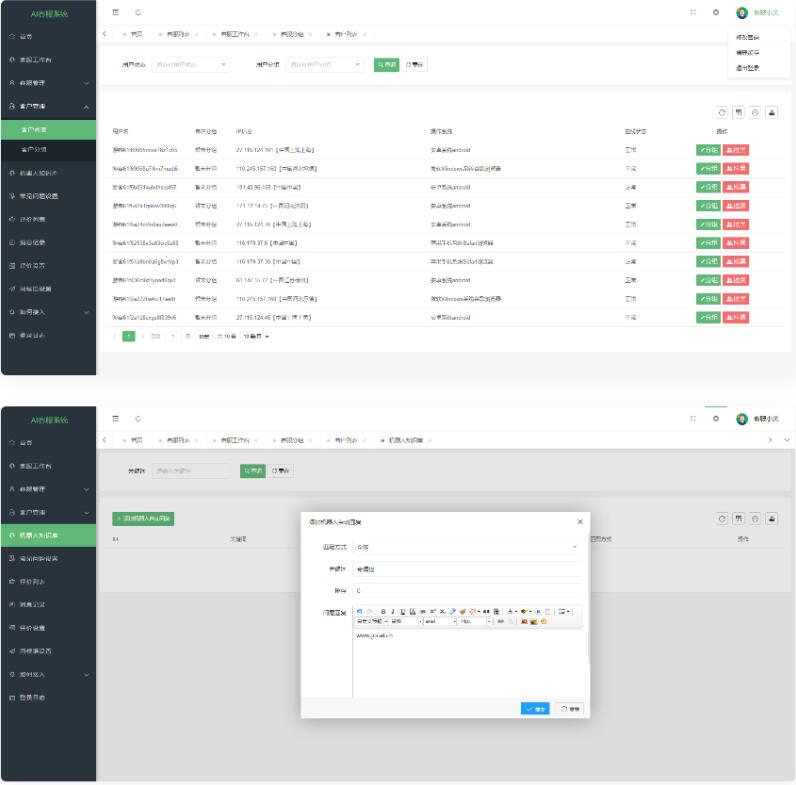Click the green add robot reply button
Viewport: 796px width, 785px height.
(x=144, y=518)
